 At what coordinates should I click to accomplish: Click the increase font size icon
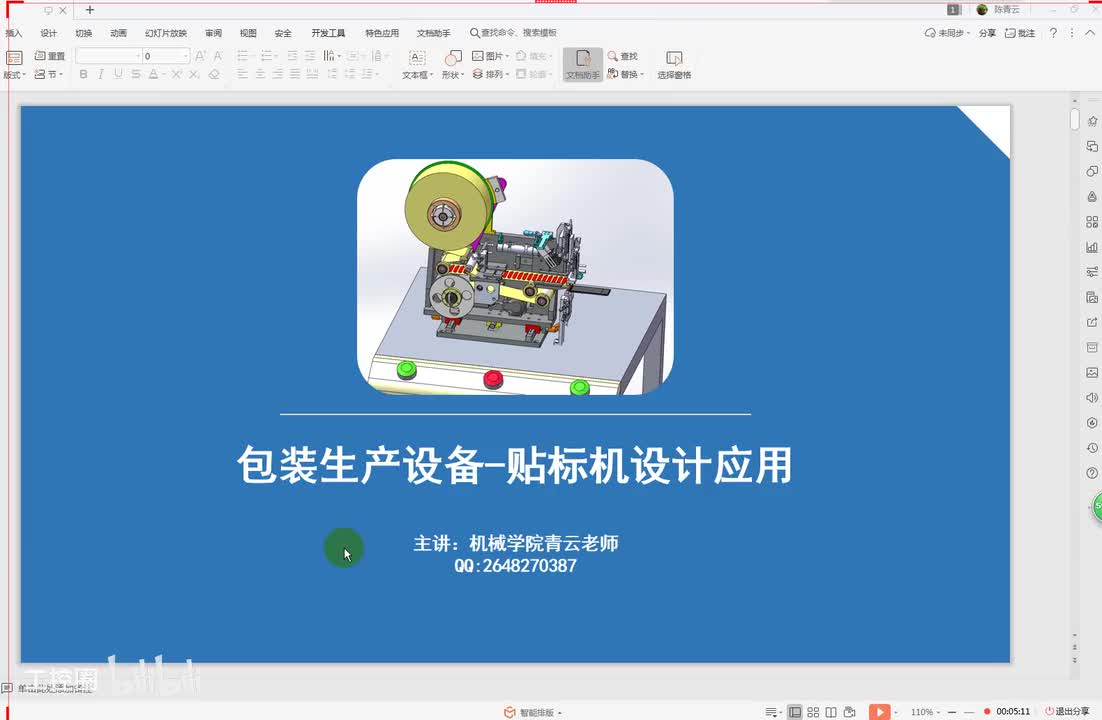click(x=200, y=56)
